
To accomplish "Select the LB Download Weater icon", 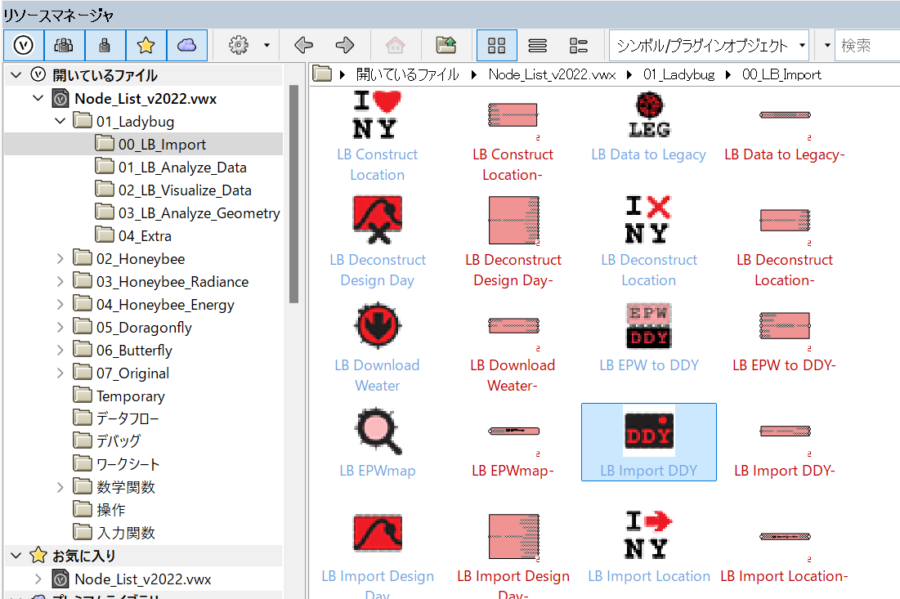I will point(377,325).
